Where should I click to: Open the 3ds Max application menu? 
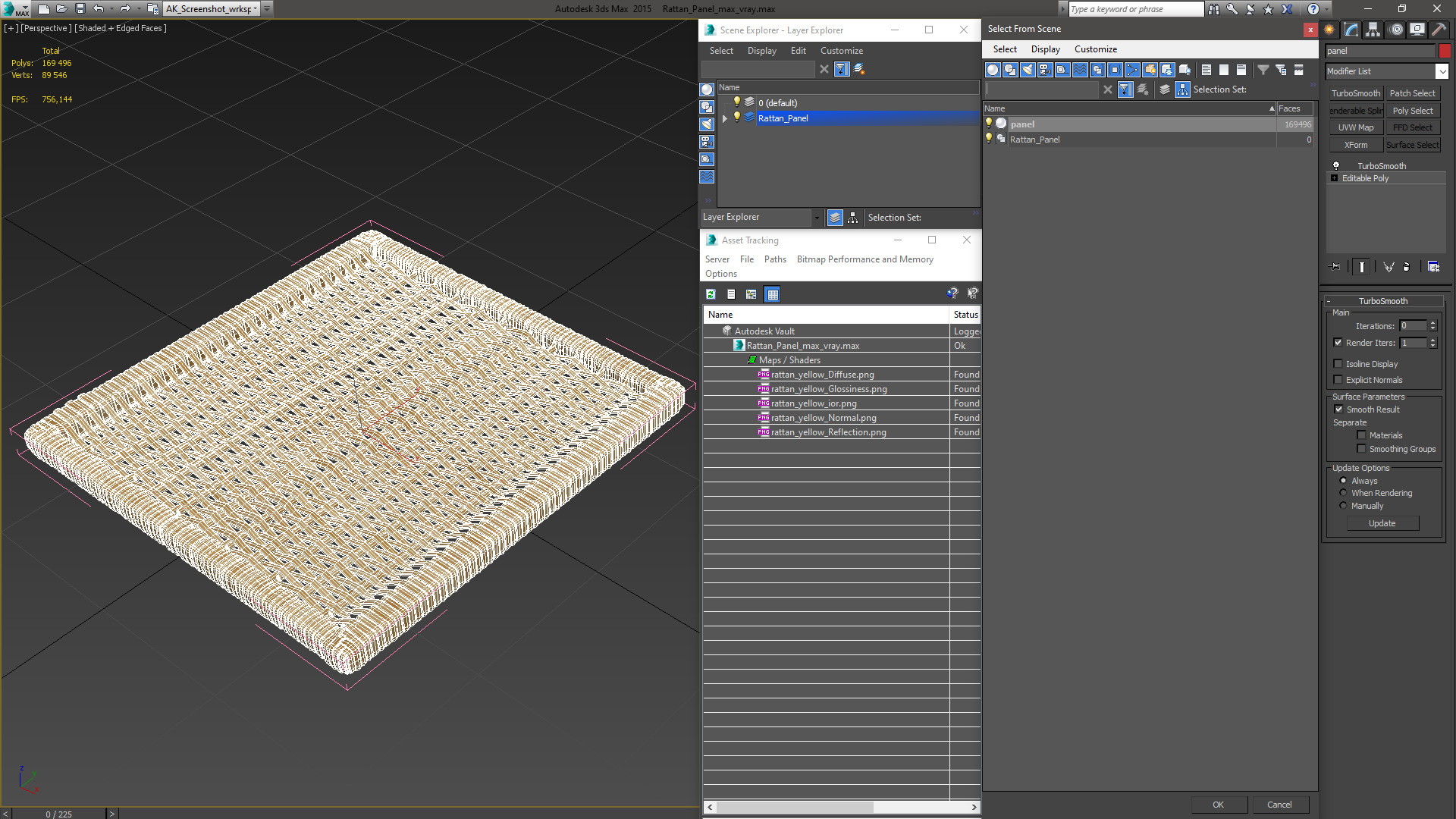coord(15,9)
